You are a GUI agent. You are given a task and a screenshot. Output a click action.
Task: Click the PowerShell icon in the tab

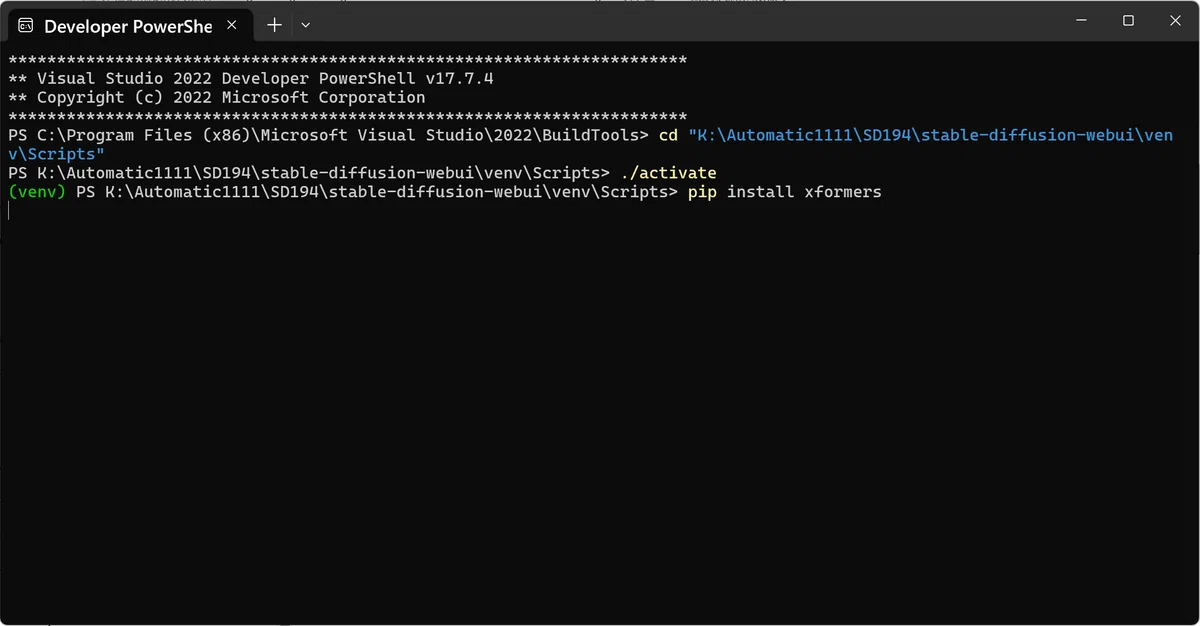click(x=27, y=25)
